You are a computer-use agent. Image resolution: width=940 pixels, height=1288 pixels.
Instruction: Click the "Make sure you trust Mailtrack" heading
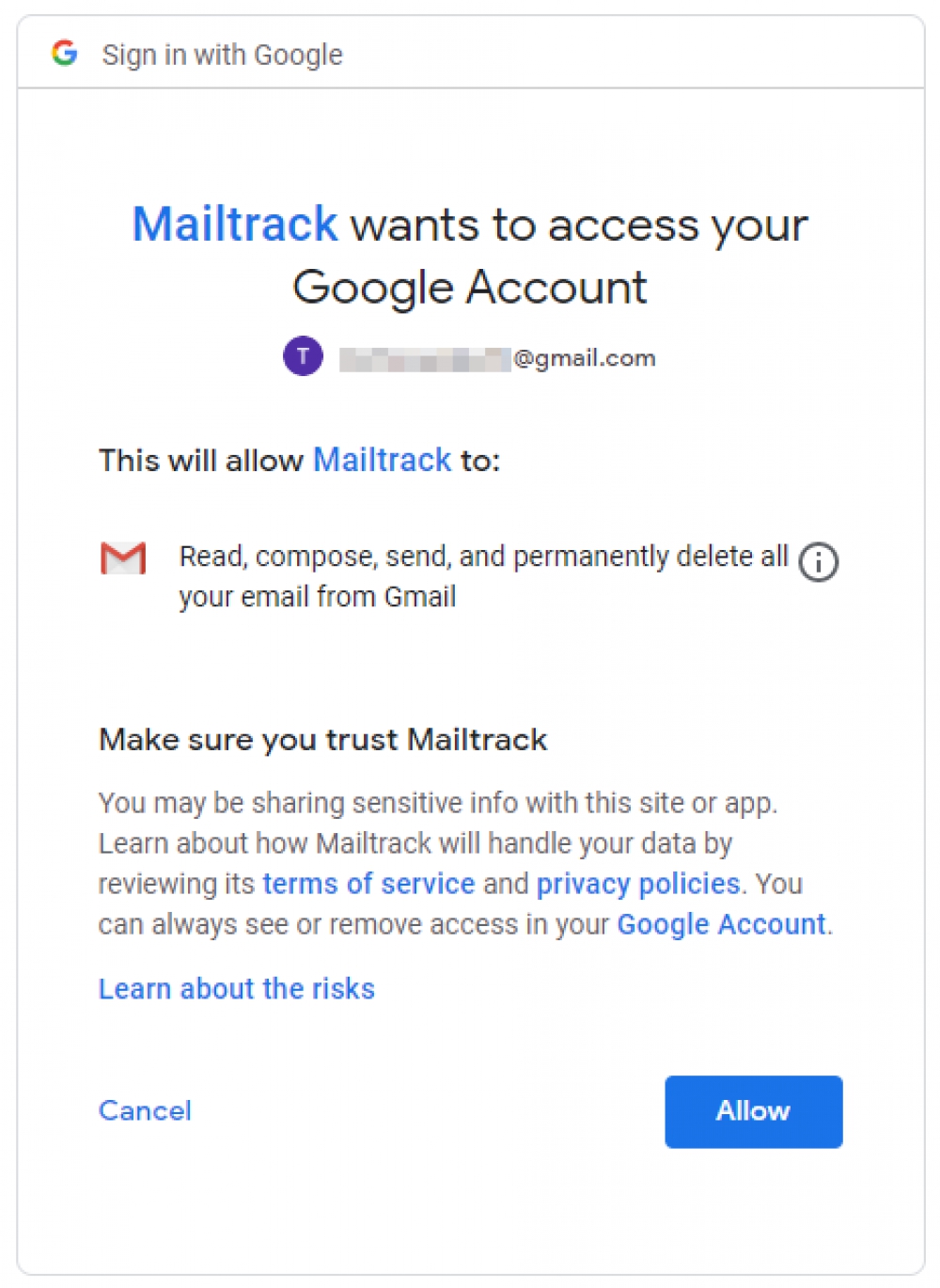pyautogui.click(x=323, y=740)
